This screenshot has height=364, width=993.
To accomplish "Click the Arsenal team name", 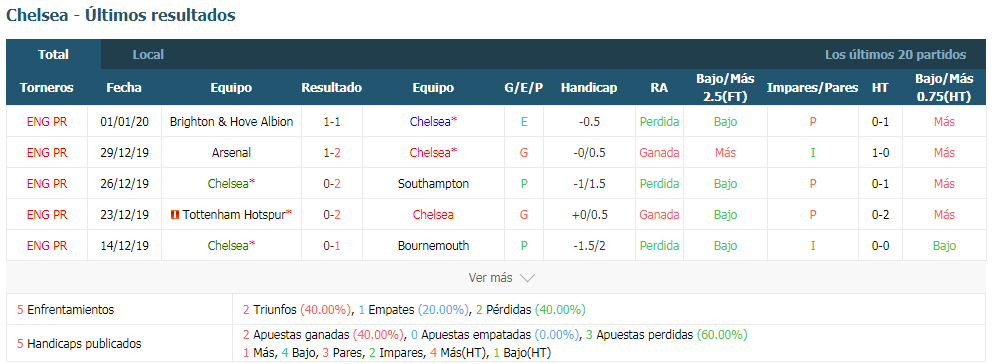I will tap(232, 153).
